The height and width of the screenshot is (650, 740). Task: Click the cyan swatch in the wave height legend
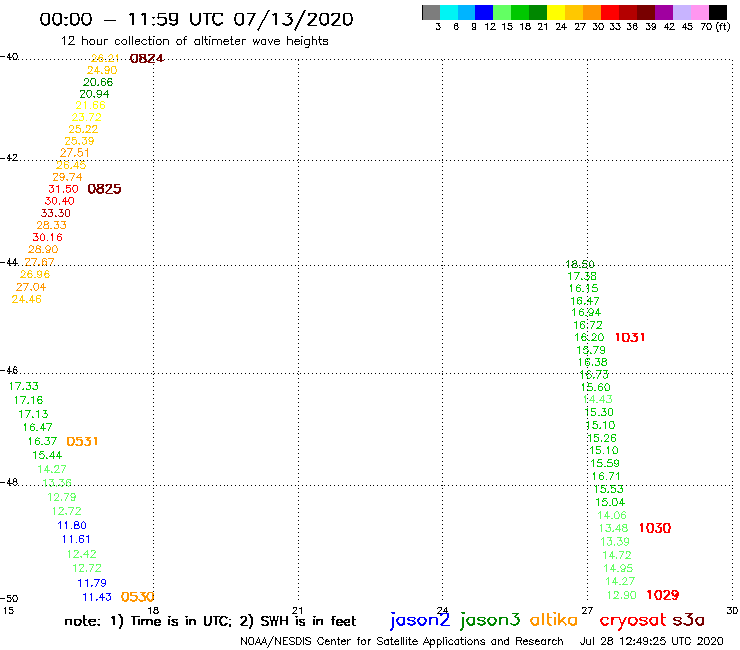(449, 12)
